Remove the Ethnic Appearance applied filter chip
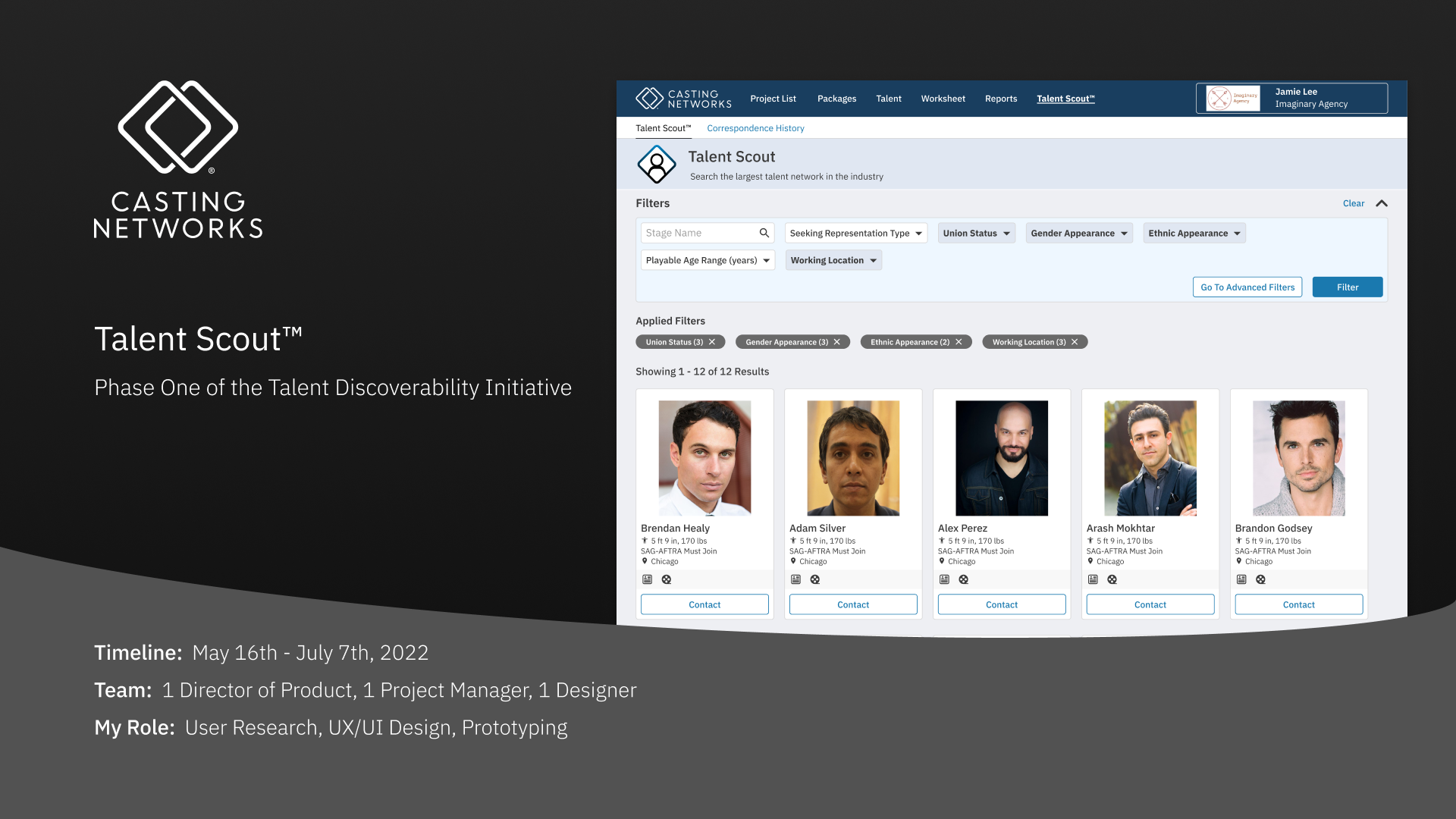 [959, 342]
